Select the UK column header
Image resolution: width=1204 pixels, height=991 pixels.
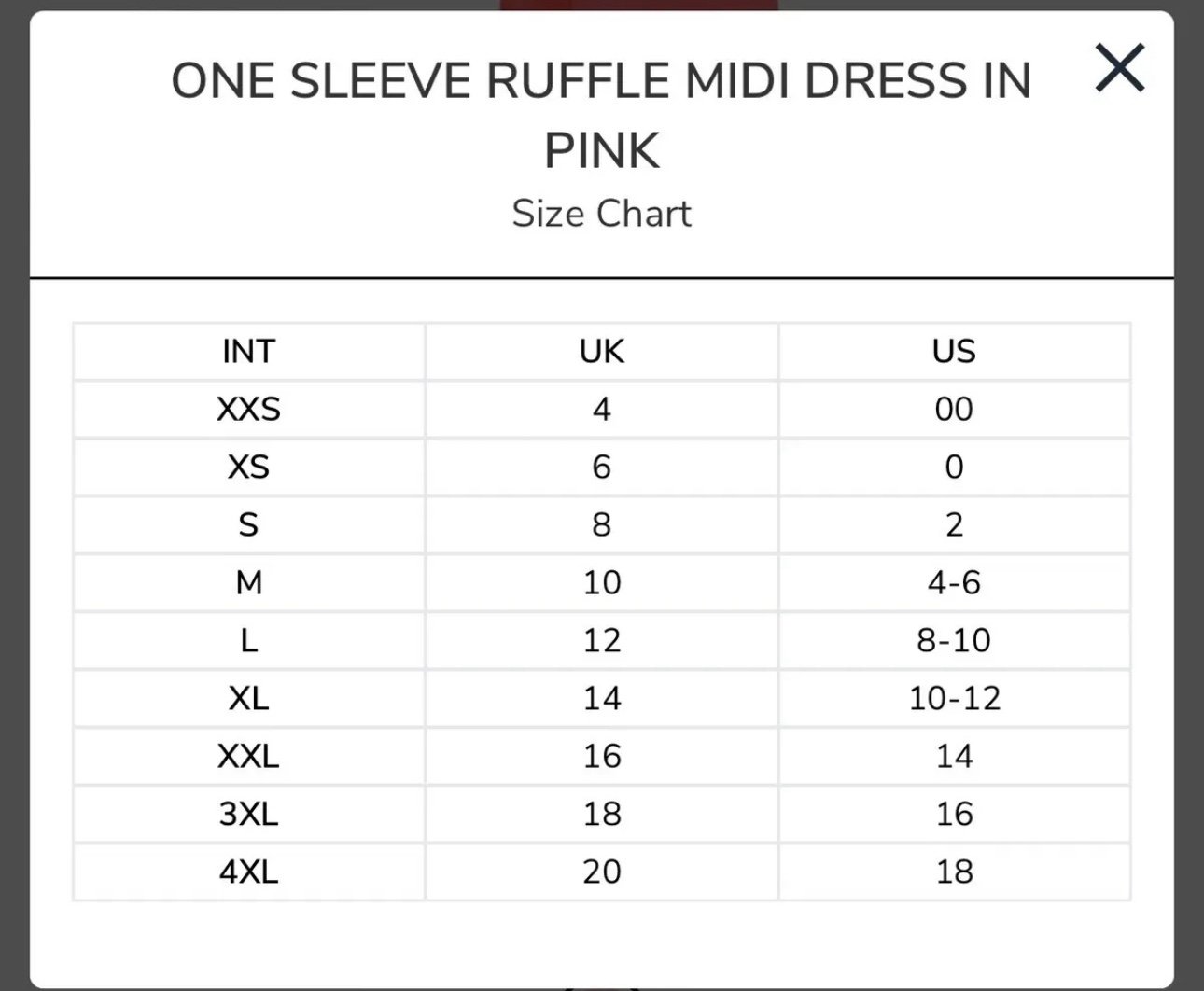pos(602,352)
